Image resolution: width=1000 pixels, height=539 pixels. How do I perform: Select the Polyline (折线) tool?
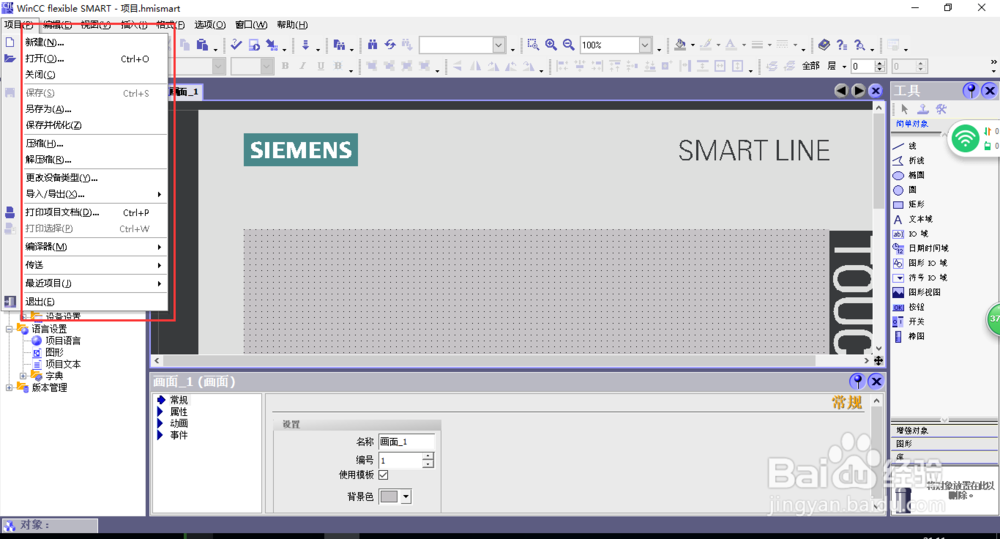908,161
